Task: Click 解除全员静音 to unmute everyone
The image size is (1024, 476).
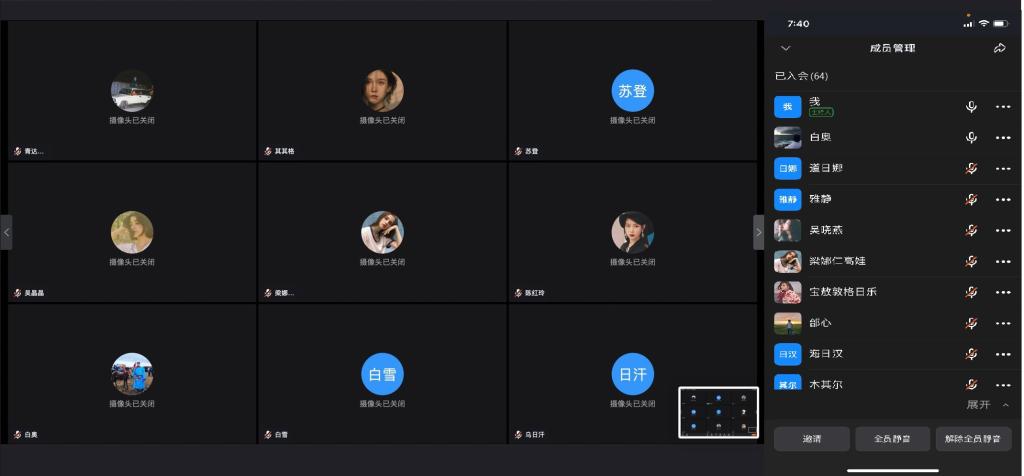Action: [973, 439]
